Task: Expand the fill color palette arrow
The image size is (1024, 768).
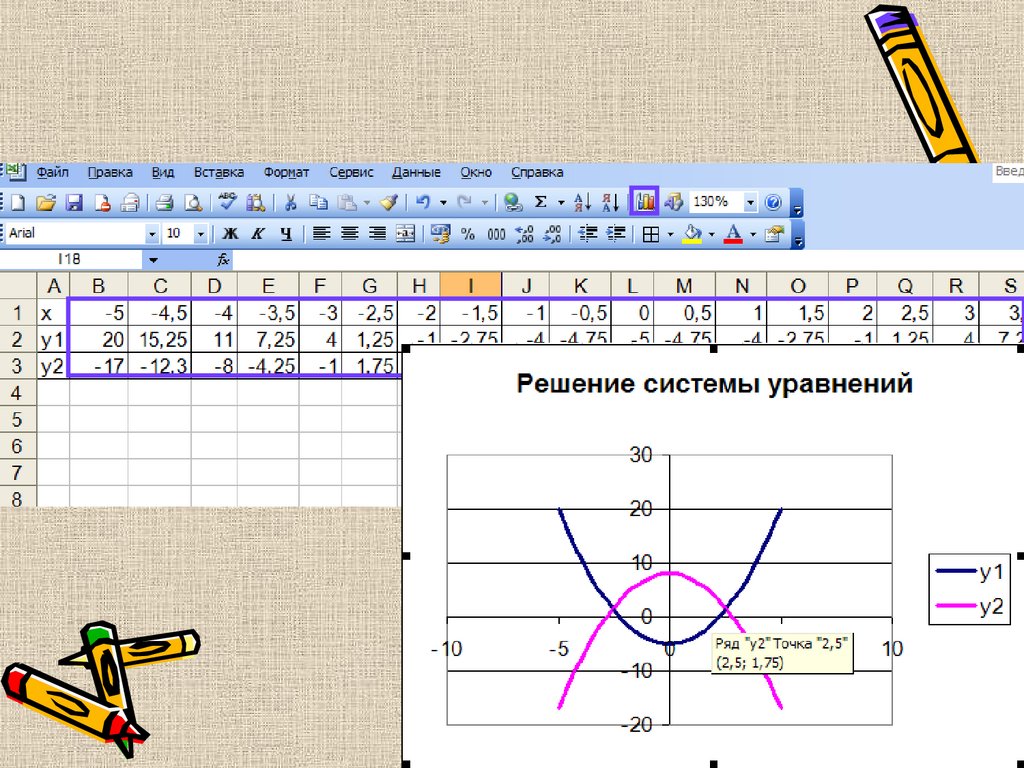Action: click(712, 234)
